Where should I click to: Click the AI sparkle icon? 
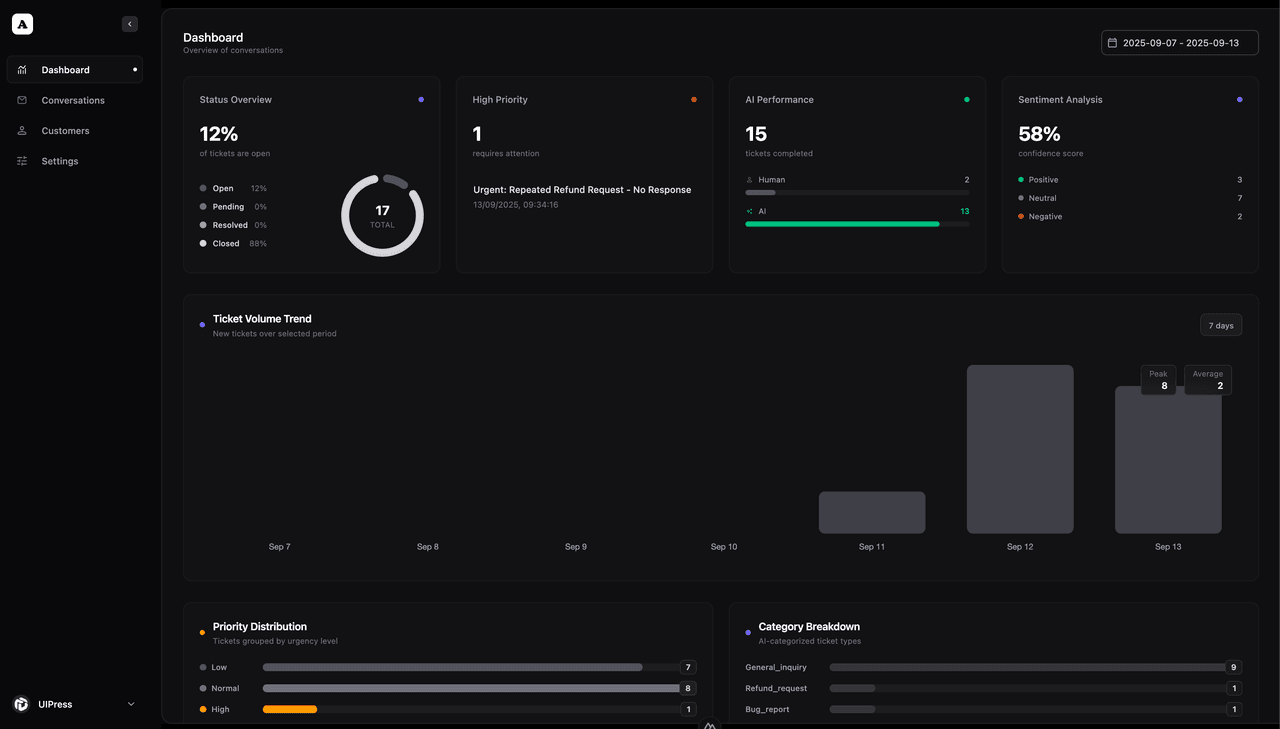(x=750, y=211)
